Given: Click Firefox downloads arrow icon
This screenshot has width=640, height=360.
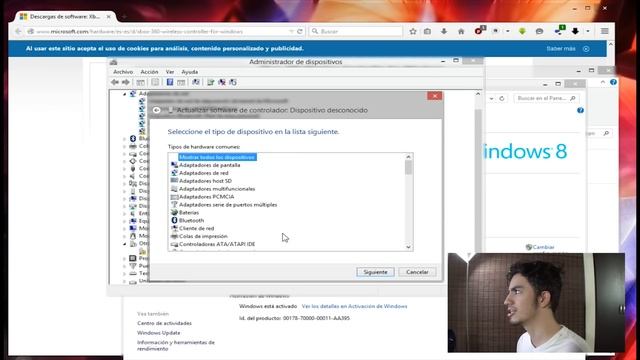Looking at the screenshot, I should [x=444, y=31].
